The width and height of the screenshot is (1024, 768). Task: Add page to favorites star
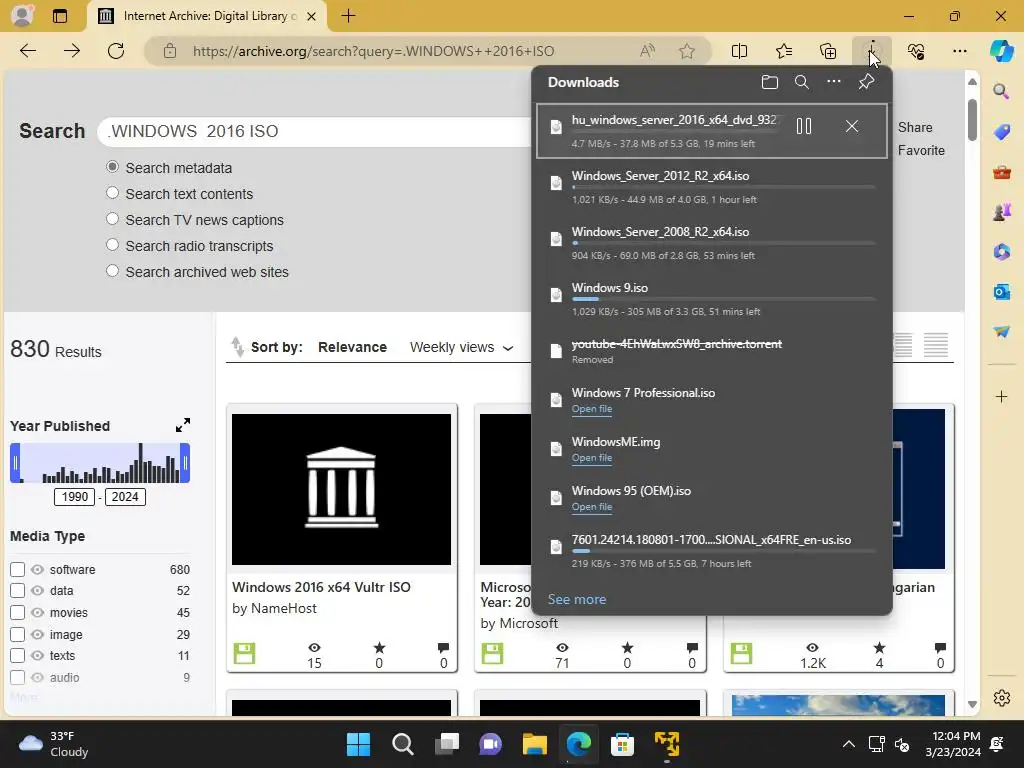[686, 51]
